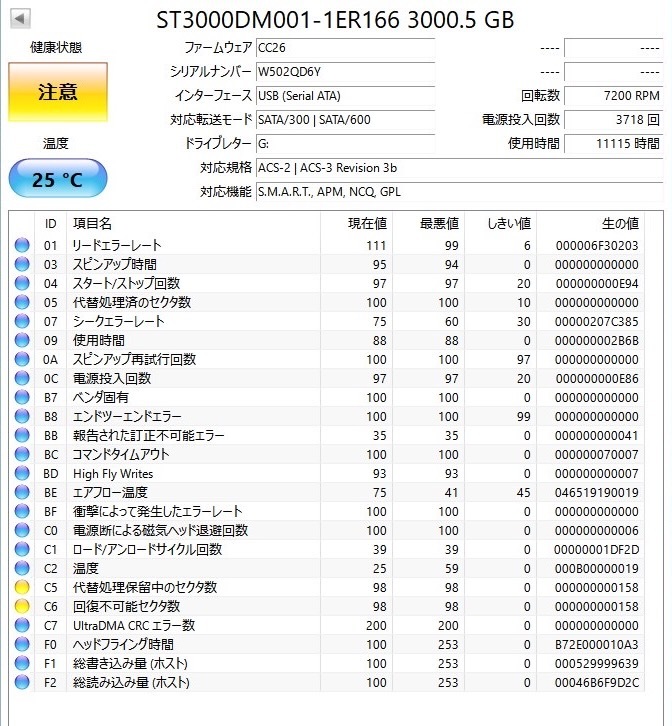Screen dimensions: 672x726
Task: Click raw value B72E000010A3
Action: point(597,645)
